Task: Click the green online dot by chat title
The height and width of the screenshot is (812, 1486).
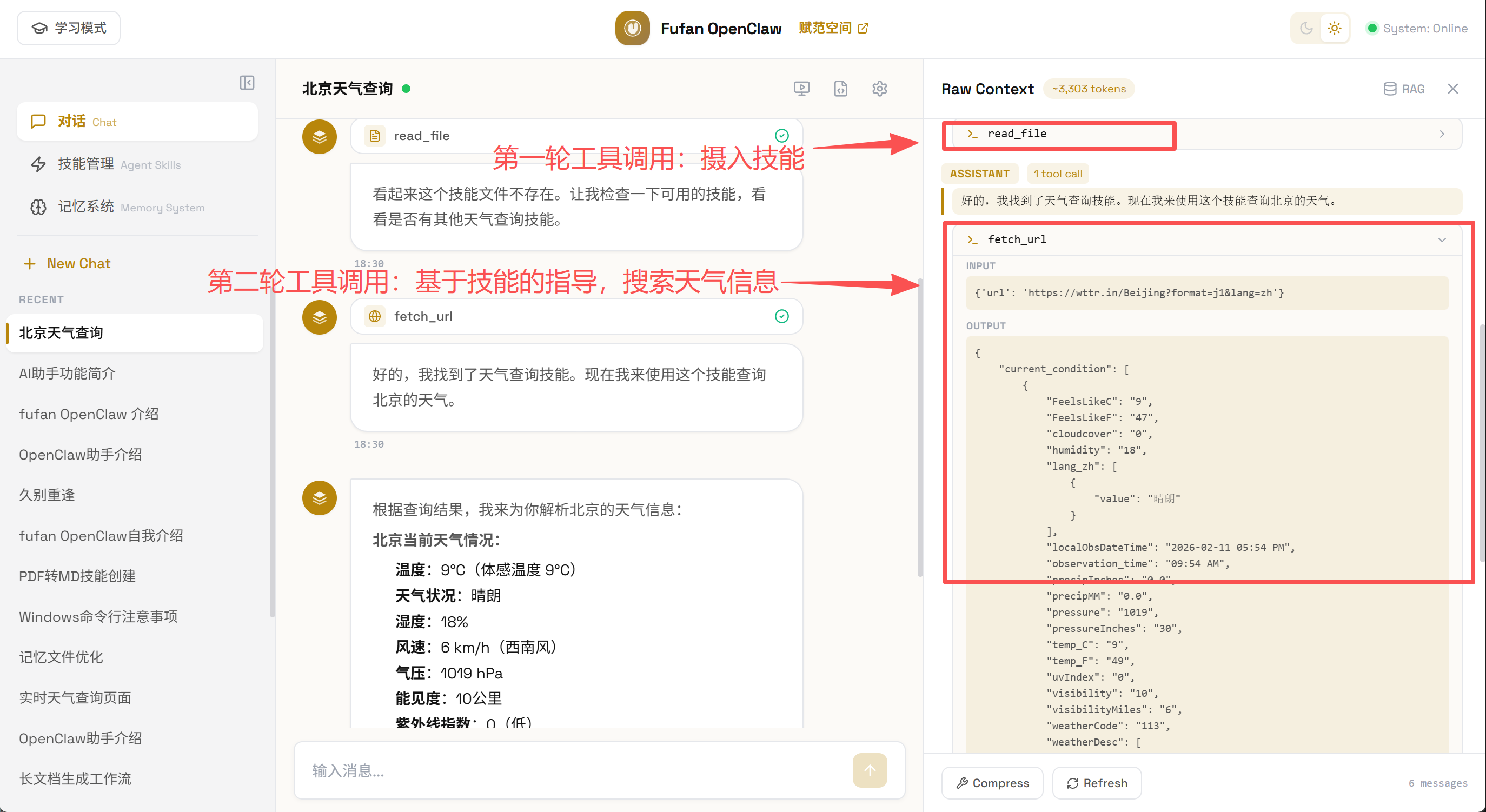Action: [406, 89]
